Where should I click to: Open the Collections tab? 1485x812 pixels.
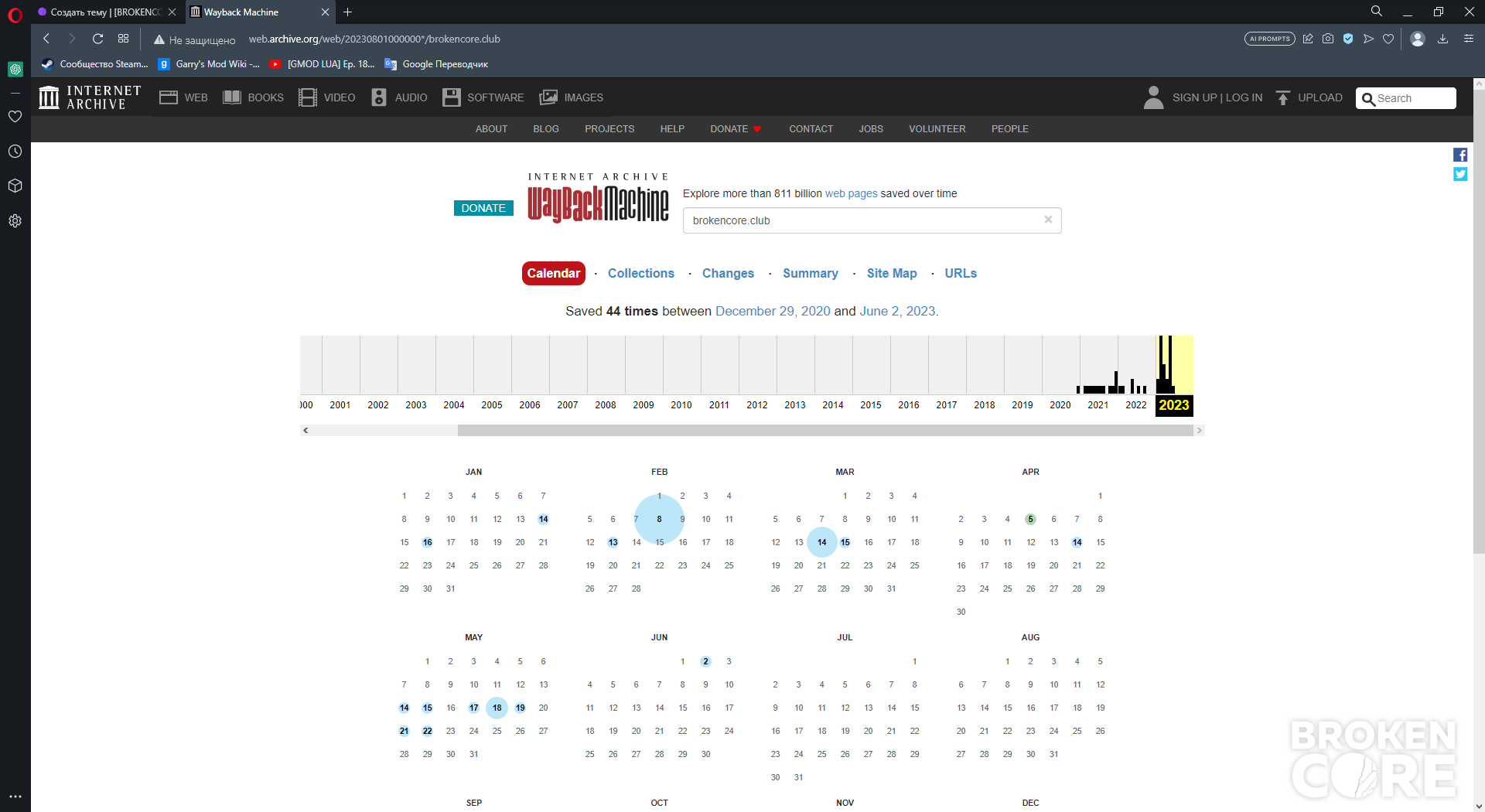pyautogui.click(x=641, y=274)
